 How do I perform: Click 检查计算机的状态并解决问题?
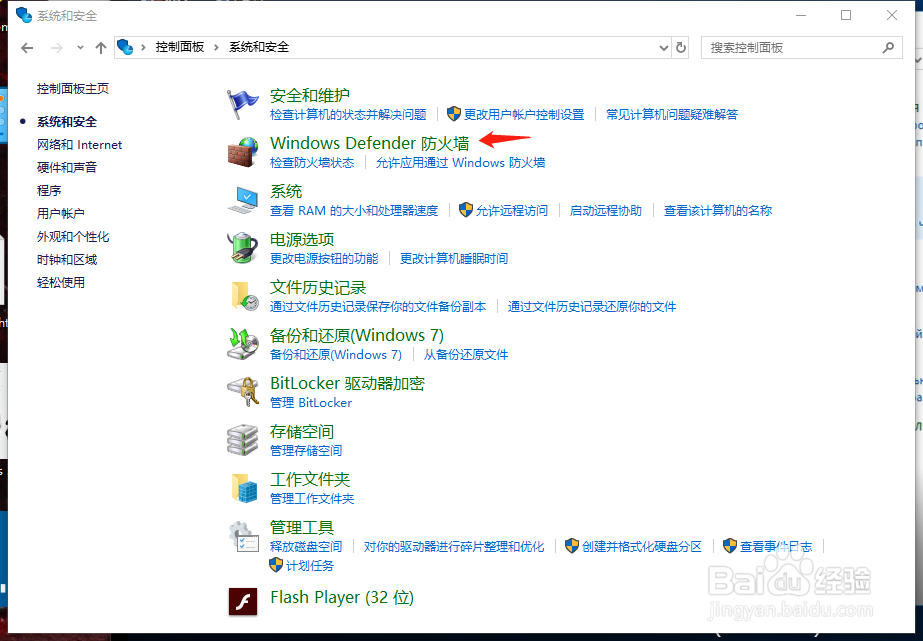tap(348, 114)
